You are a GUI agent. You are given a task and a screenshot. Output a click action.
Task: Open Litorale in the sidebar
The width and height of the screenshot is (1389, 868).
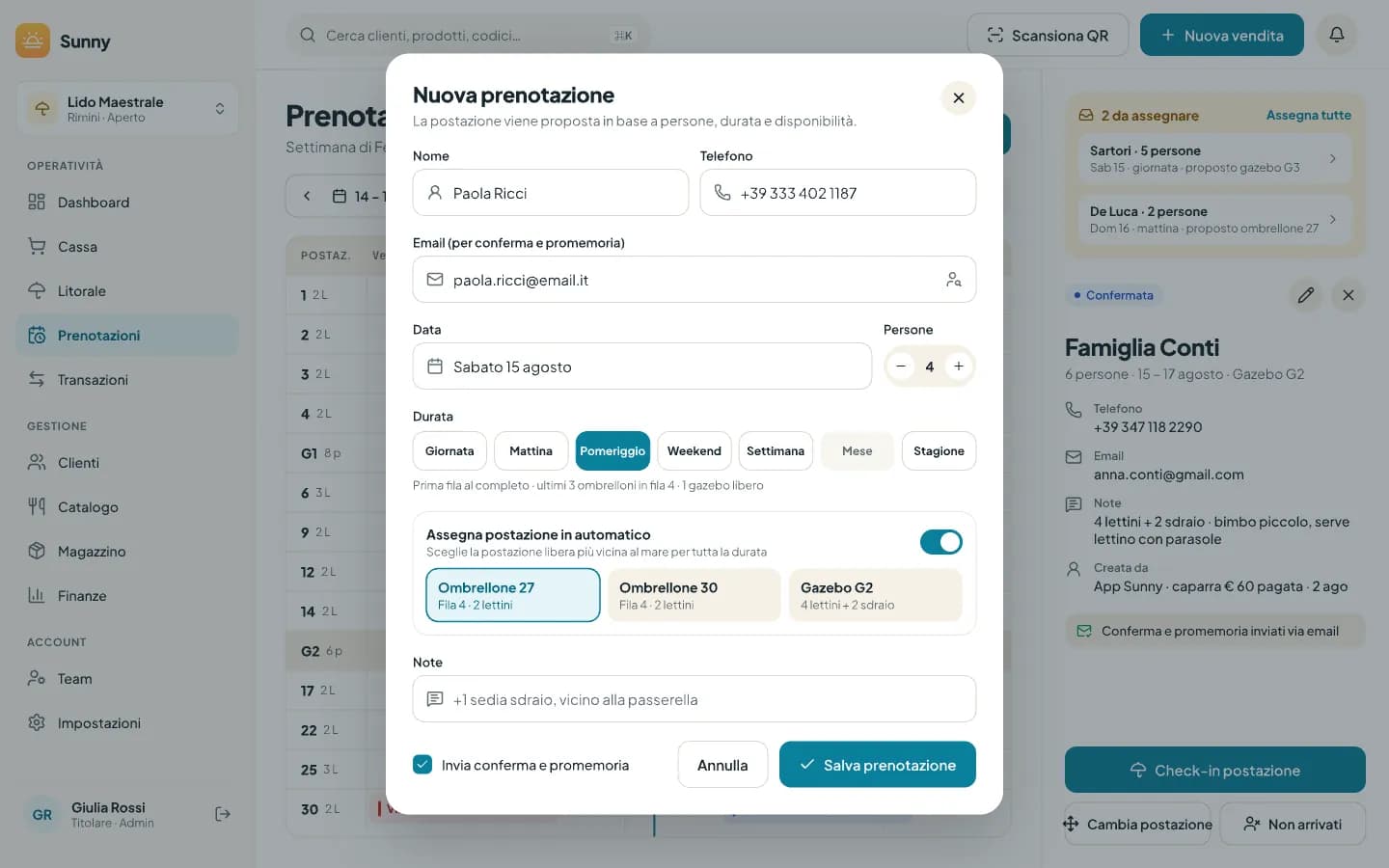127,291
